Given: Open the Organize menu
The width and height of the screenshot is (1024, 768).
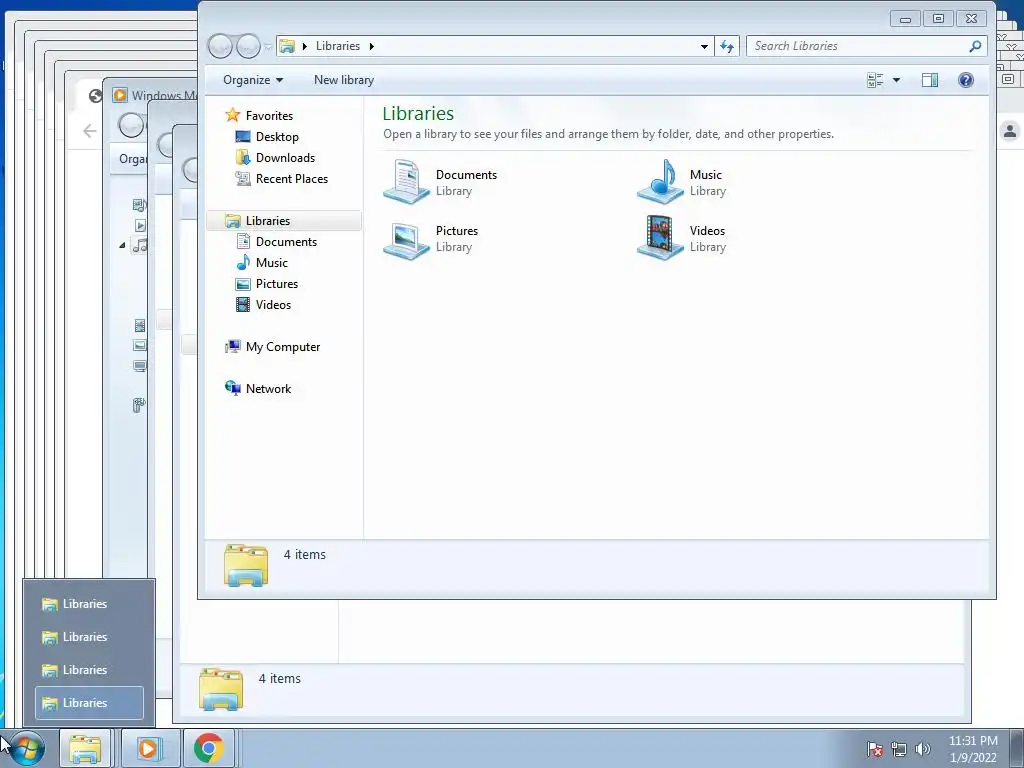Looking at the screenshot, I should tap(253, 80).
